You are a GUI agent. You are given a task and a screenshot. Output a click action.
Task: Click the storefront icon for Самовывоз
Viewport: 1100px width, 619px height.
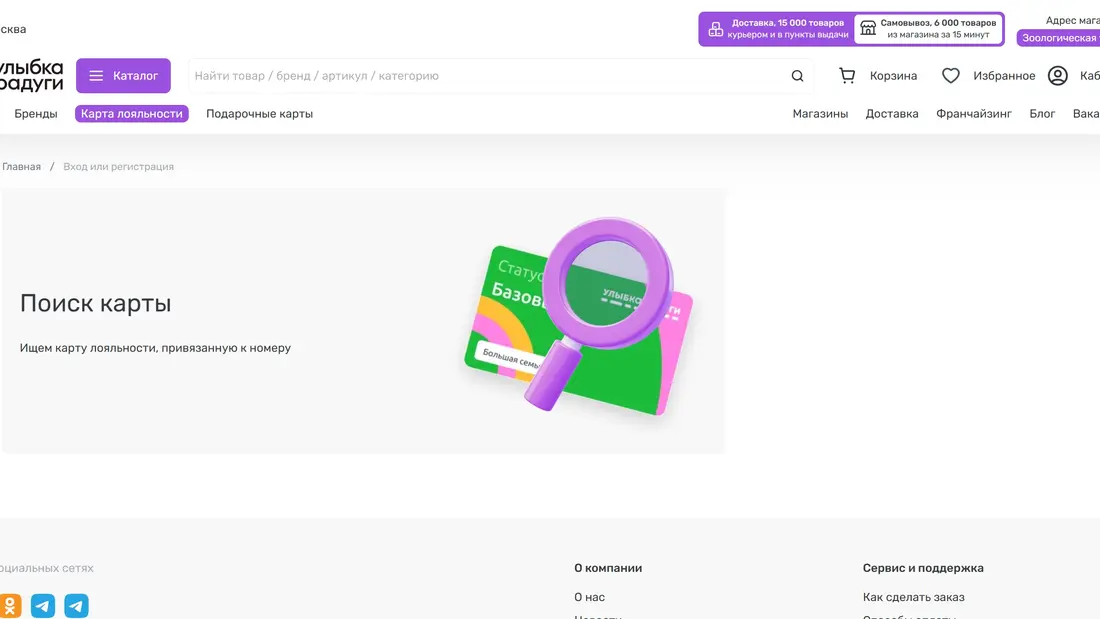click(x=868, y=28)
